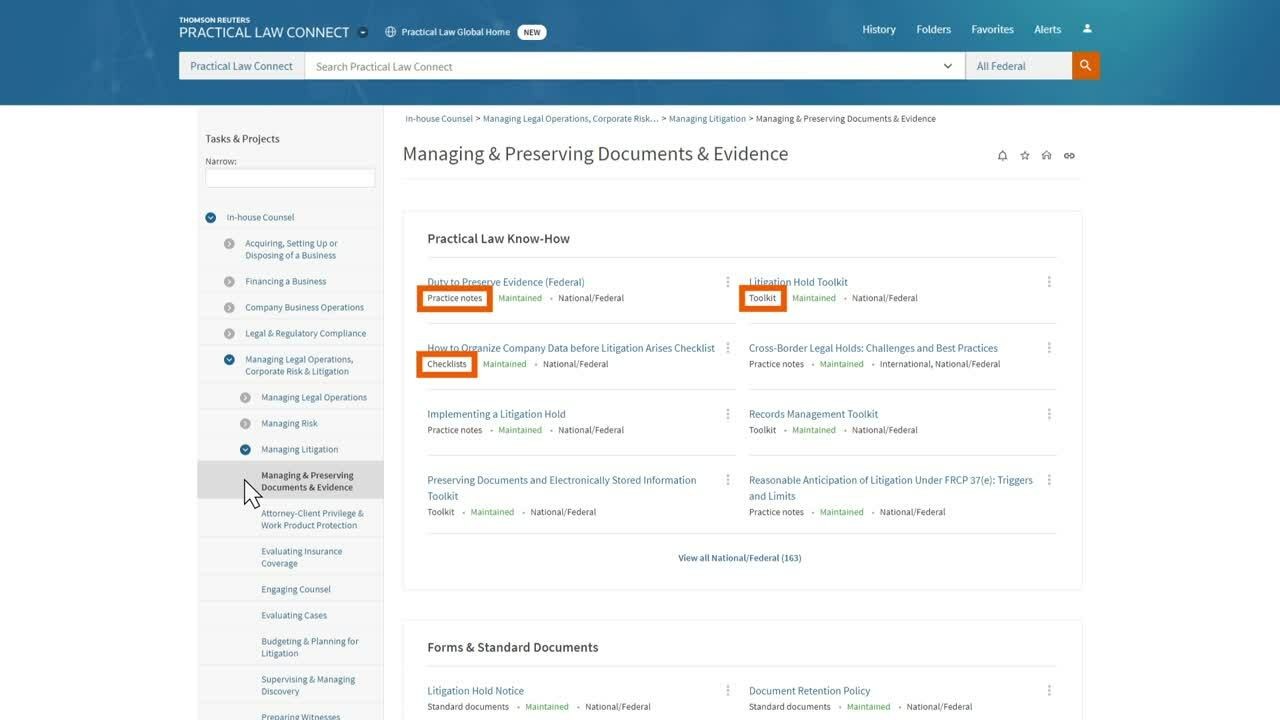Click the bell alert icon beside page title
This screenshot has width=1280, height=720.
point(1002,156)
